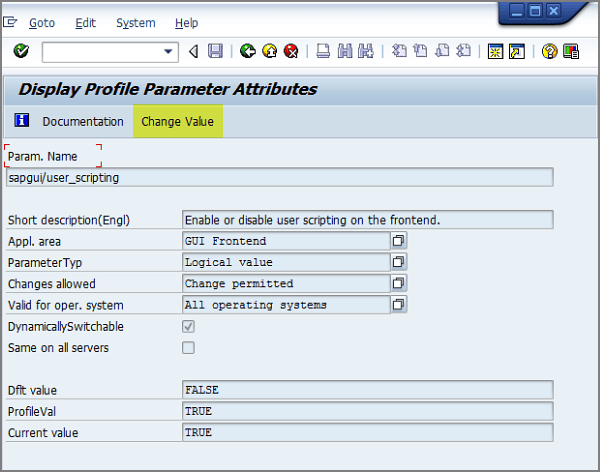
Task: Toggle the DynamicallySwitchable checkbox
Action: click(x=188, y=327)
